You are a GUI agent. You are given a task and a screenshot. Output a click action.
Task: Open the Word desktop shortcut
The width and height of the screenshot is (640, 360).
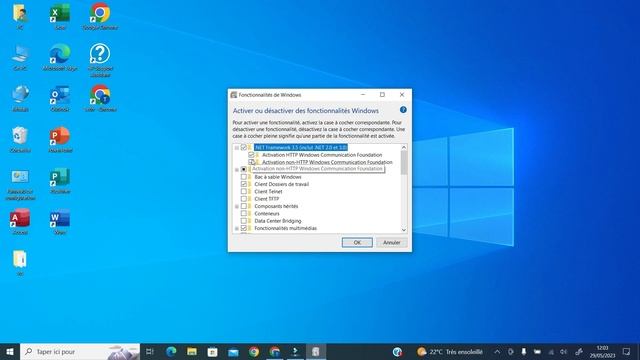point(60,222)
